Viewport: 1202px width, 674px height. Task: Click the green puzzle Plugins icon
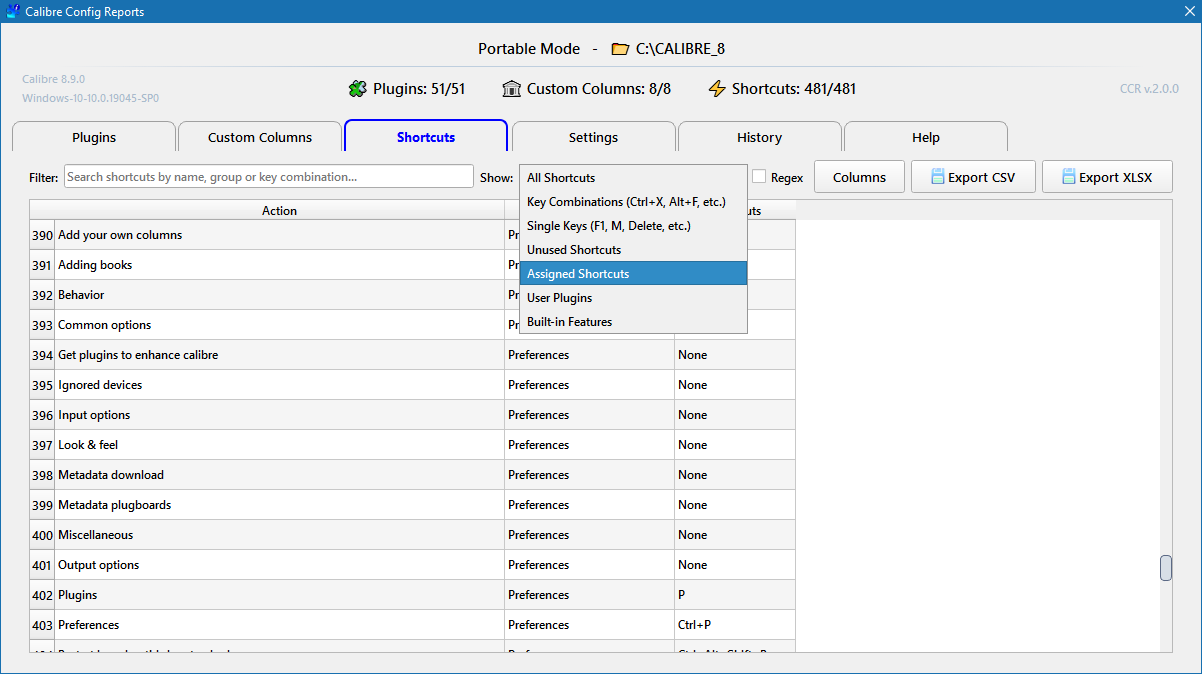pyautogui.click(x=357, y=89)
